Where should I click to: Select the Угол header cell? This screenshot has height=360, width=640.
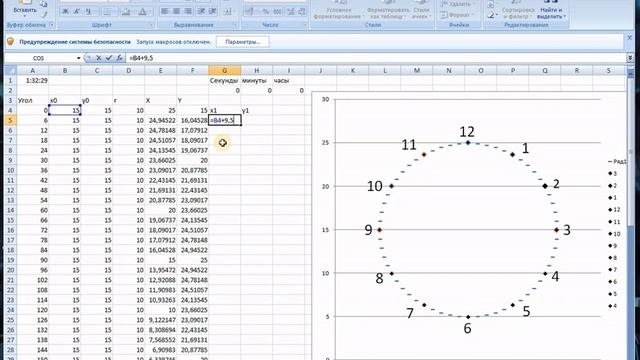tap(32, 100)
